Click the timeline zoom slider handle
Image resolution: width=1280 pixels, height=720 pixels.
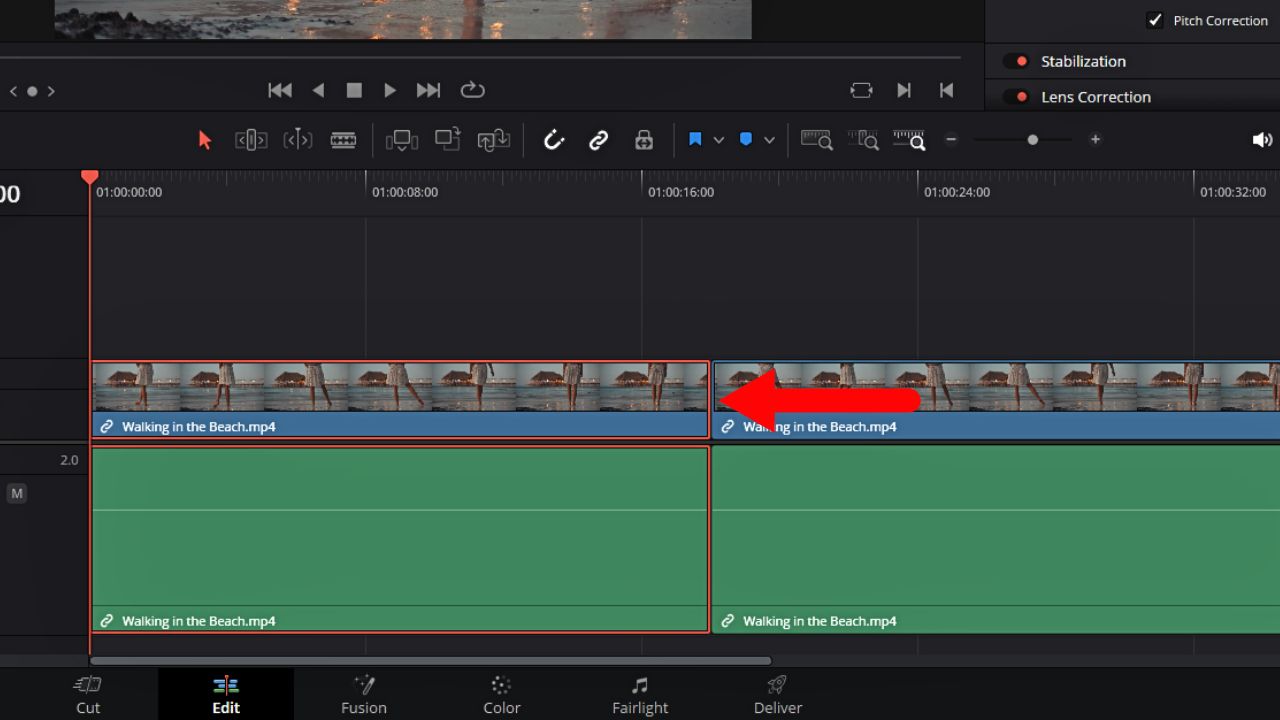[1032, 139]
